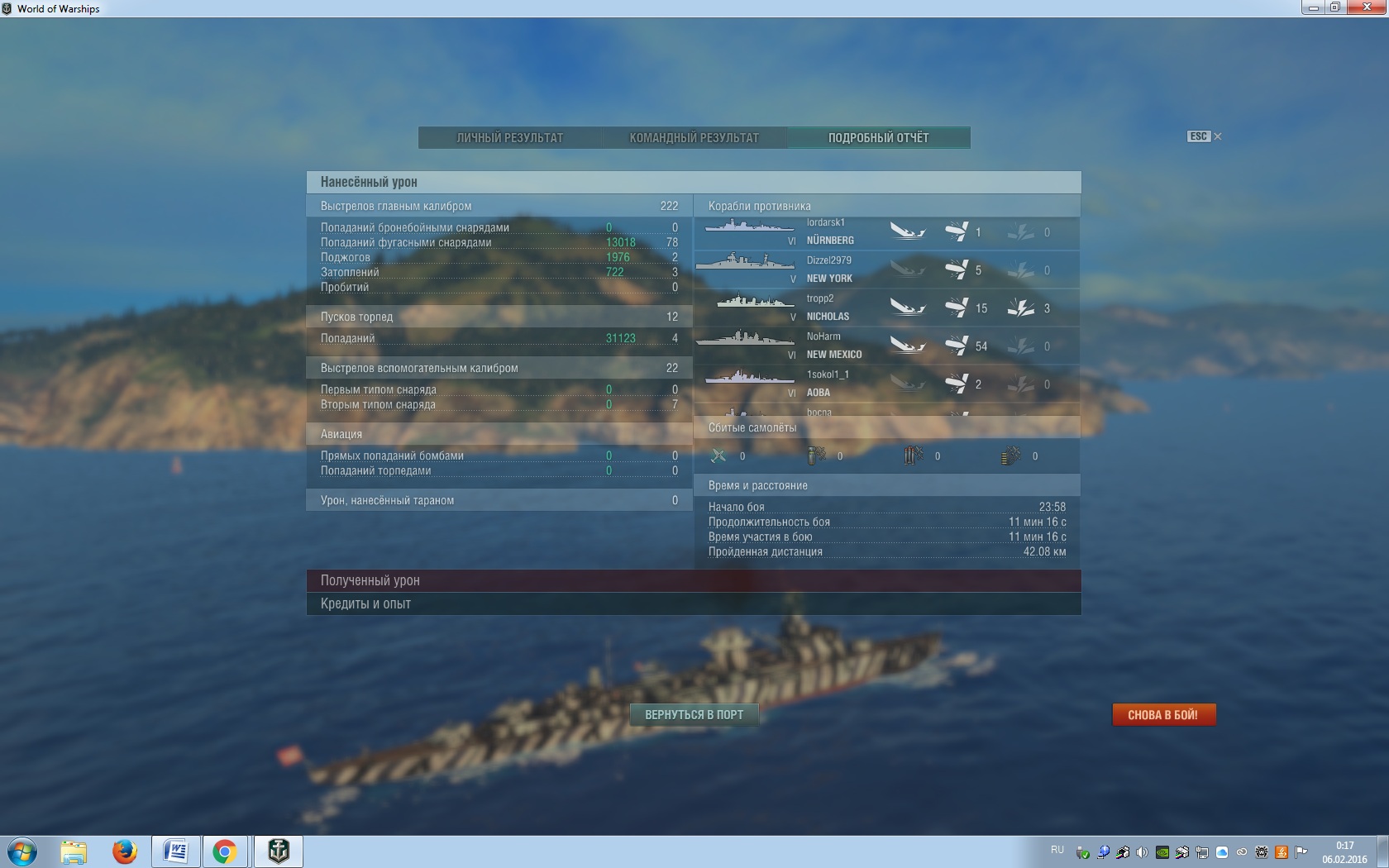Click the Nürnberg ship silhouette icon
Screen dimensions: 1389x868
(749, 226)
